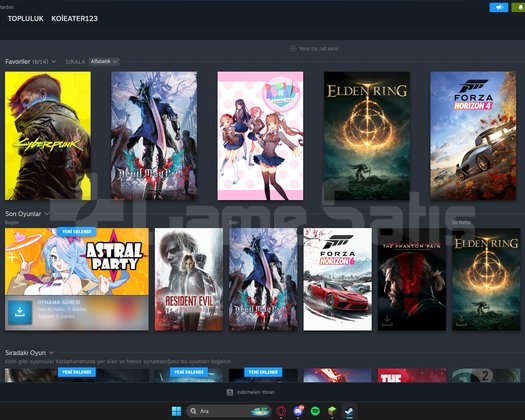Click the plus icon beside 'Yeni bir raf ekle'
This screenshot has width=525, height=420.
point(293,49)
